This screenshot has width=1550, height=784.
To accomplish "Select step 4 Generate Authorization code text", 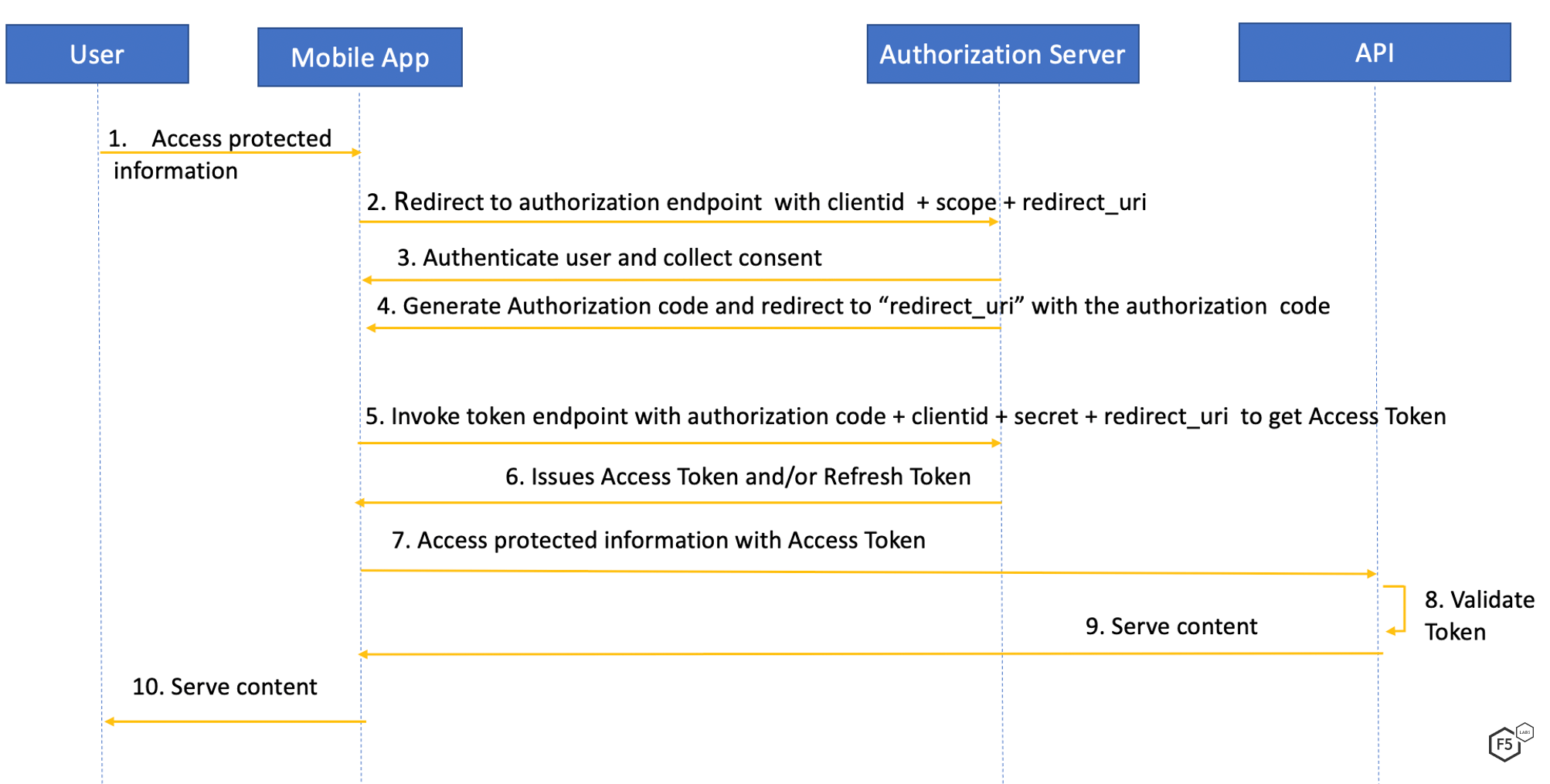I will point(852,307).
